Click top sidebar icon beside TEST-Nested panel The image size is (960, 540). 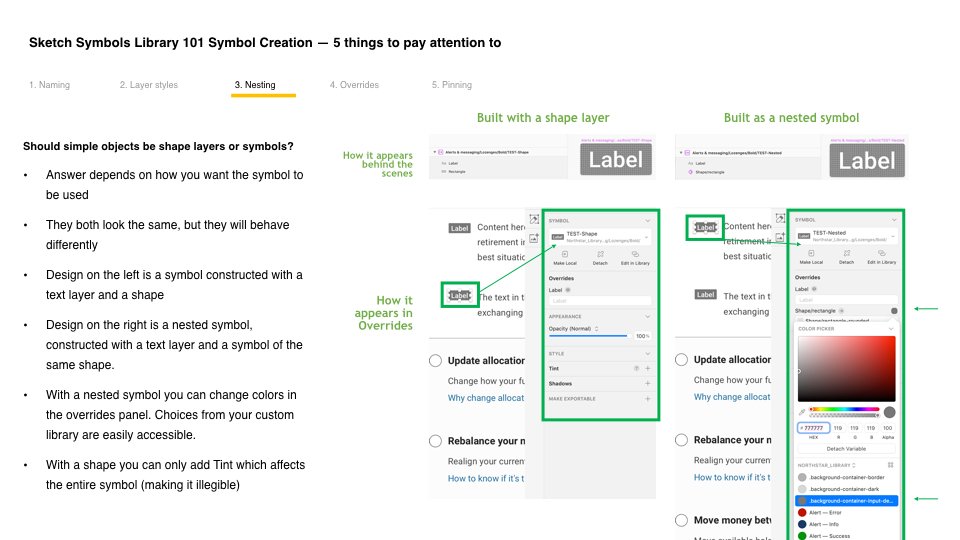point(780,218)
